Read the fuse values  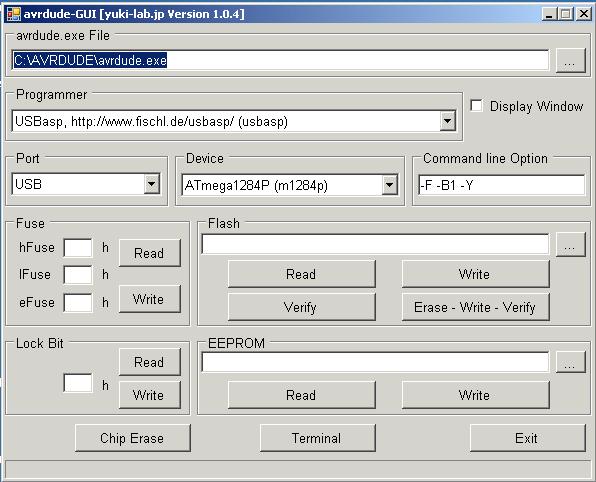click(x=149, y=253)
